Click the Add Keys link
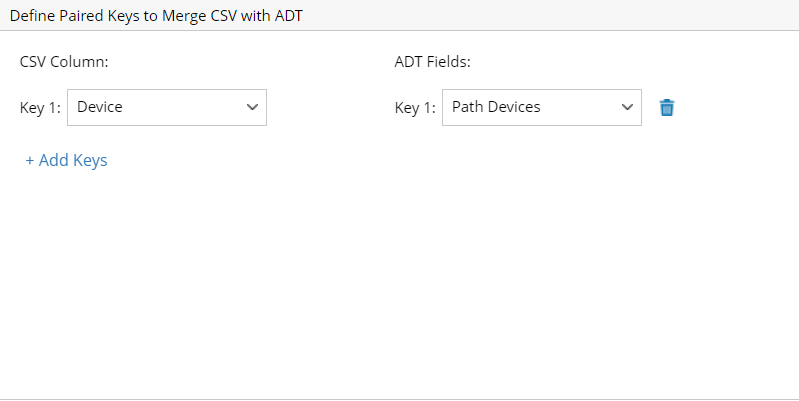The width and height of the screenshot is (799, 401). 66,160
